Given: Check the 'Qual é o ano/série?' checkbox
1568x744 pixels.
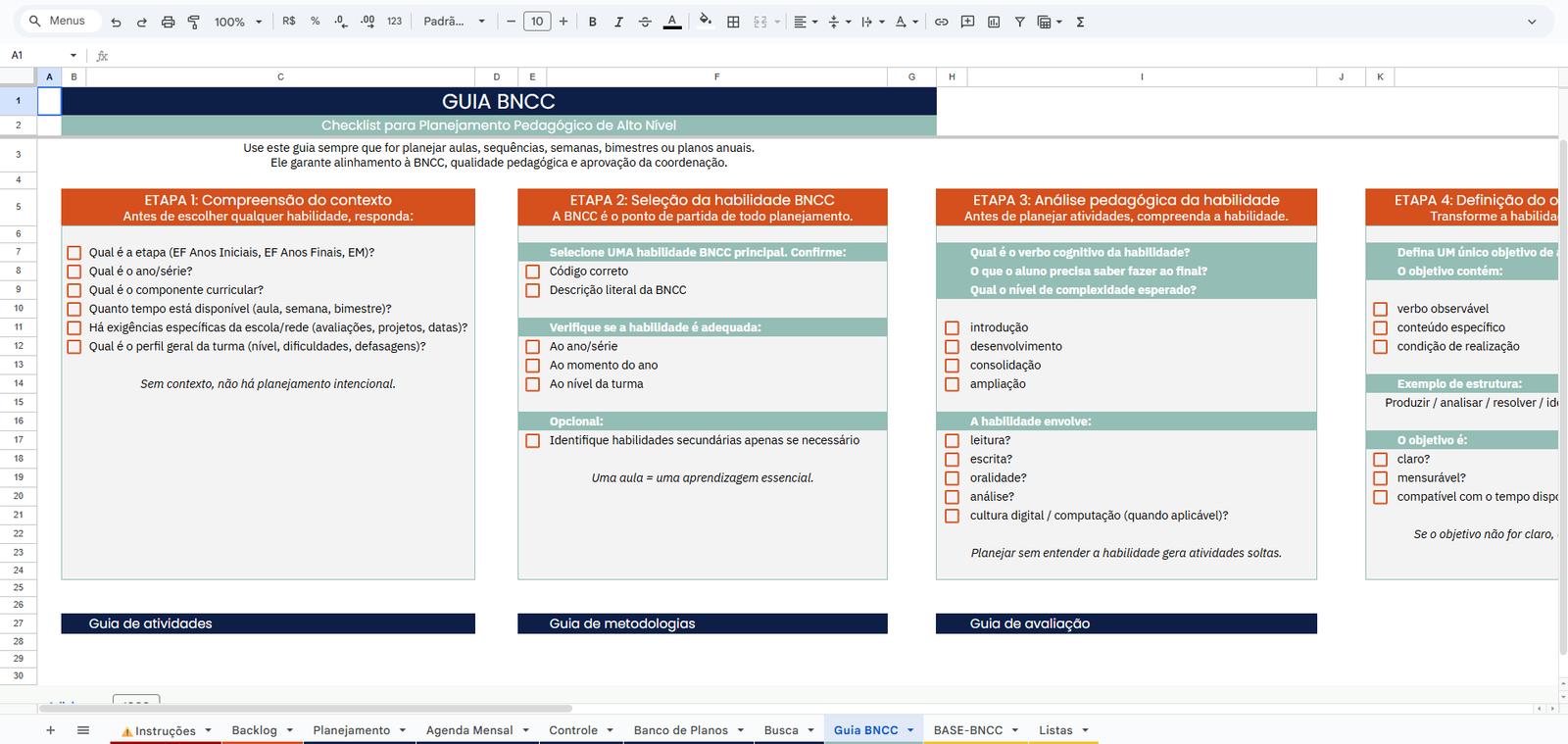Looking at the screenshot, I should click(73, 272).
